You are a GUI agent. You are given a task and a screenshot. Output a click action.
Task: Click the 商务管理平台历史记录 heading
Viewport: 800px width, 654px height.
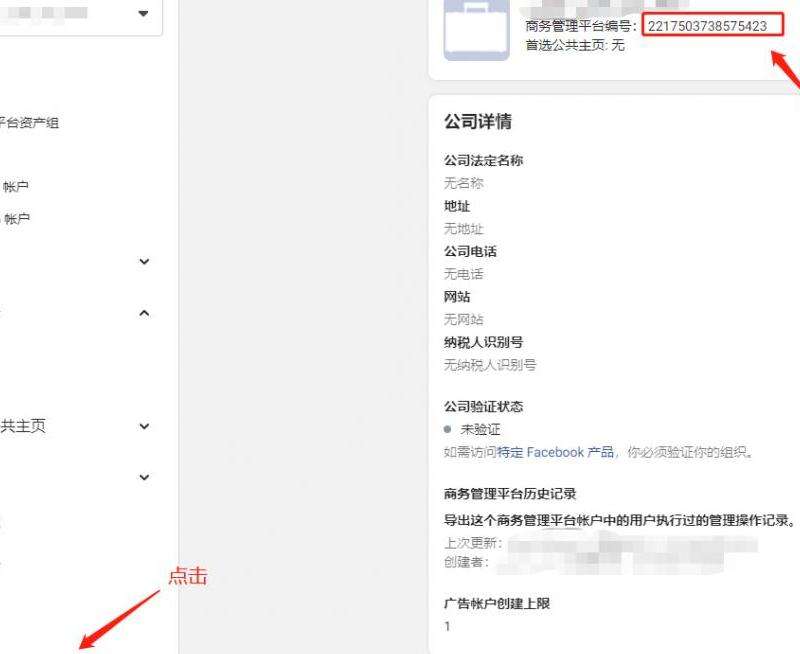pyautogui.click(x=510, y=494)
